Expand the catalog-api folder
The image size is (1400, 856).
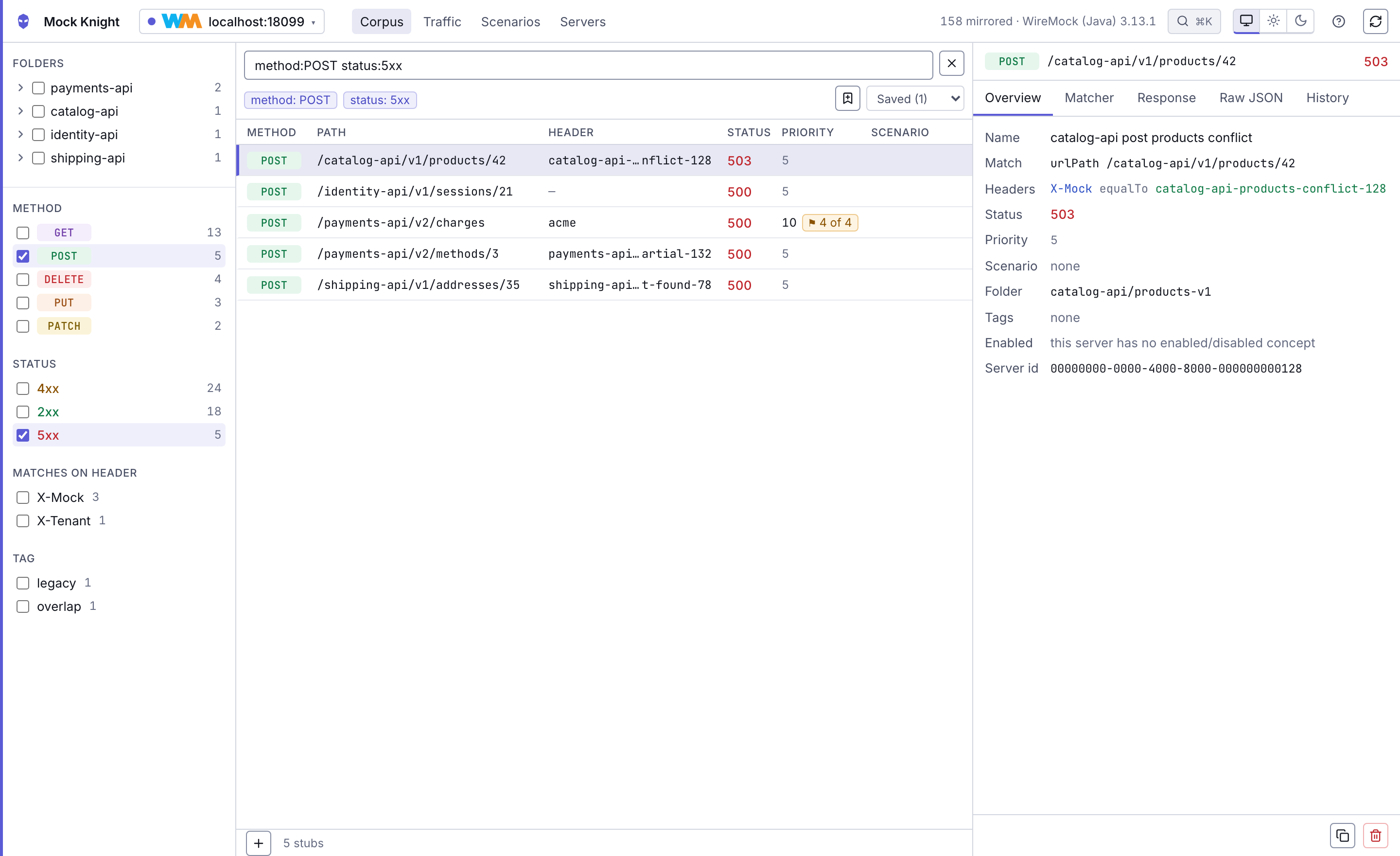(x=20, y=111)
